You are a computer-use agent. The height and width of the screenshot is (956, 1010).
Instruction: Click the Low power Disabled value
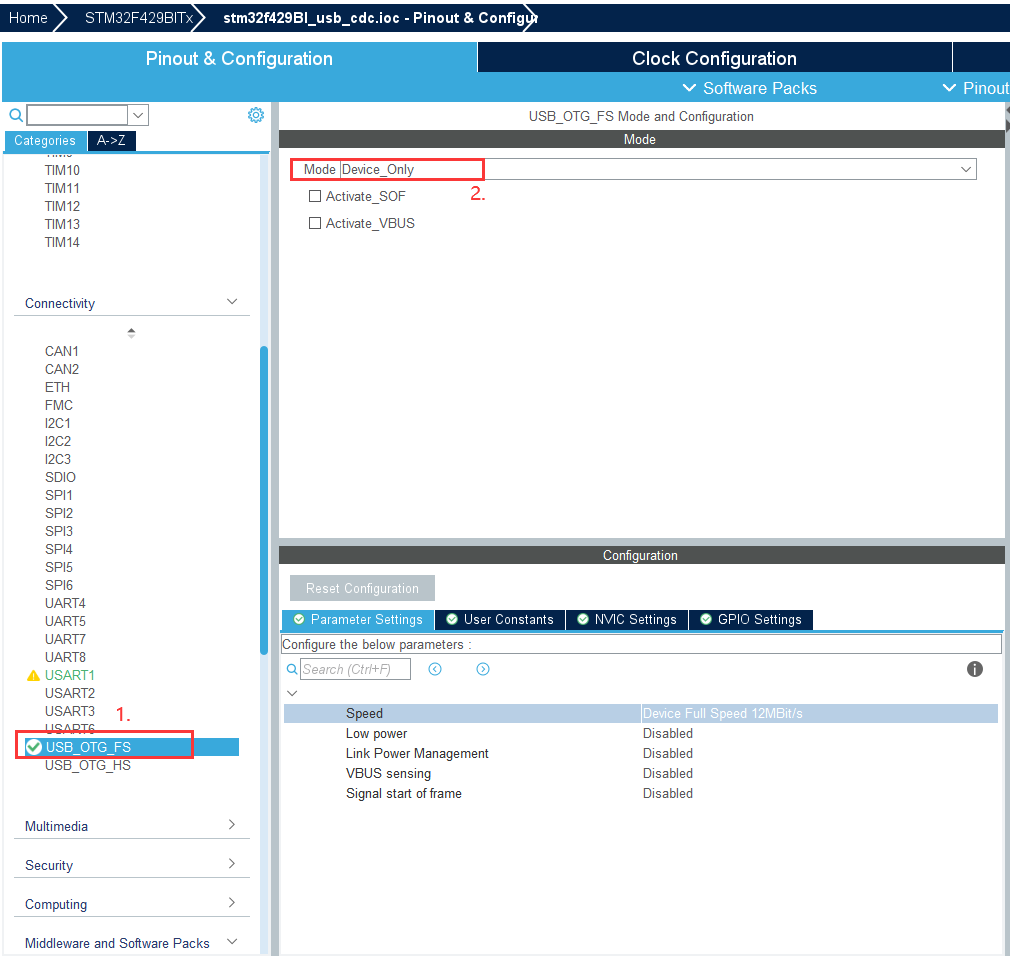[667, 733]
